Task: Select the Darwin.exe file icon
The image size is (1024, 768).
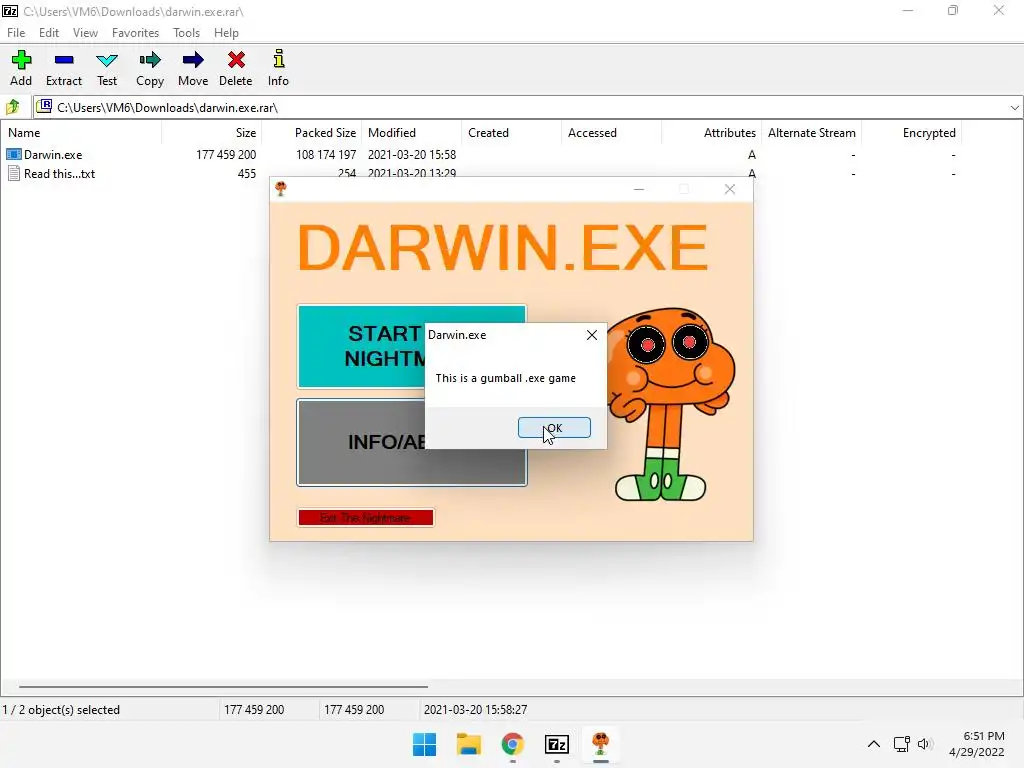Action: (x=14, y=155)
